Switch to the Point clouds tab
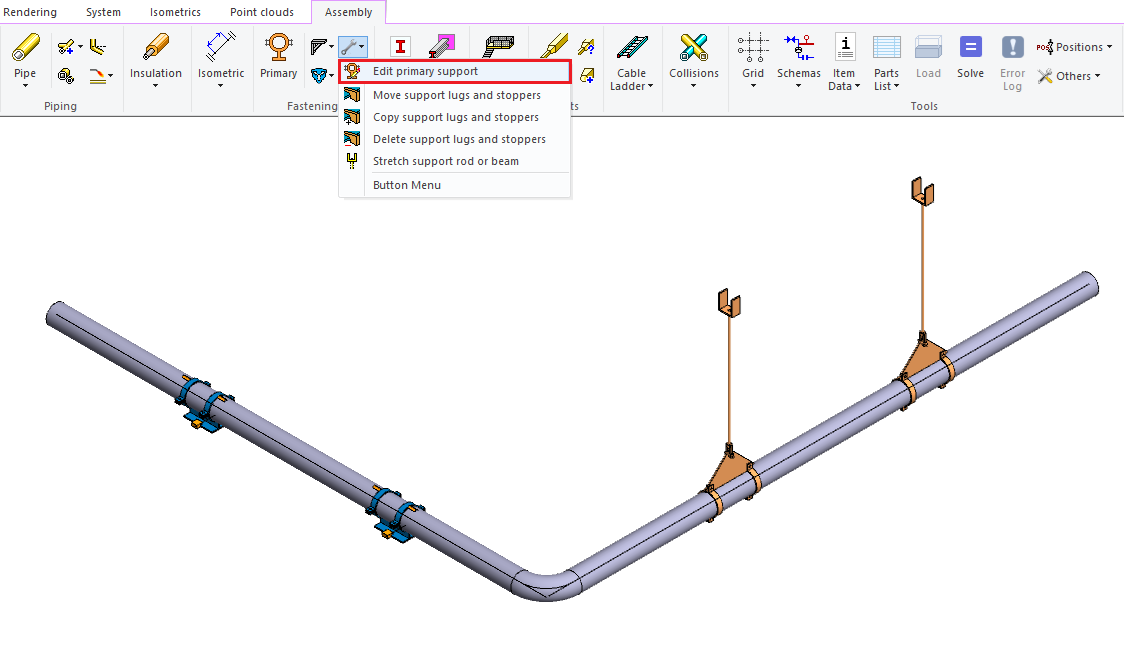This screenshot has height=648, width=1124. click(262, 12)
